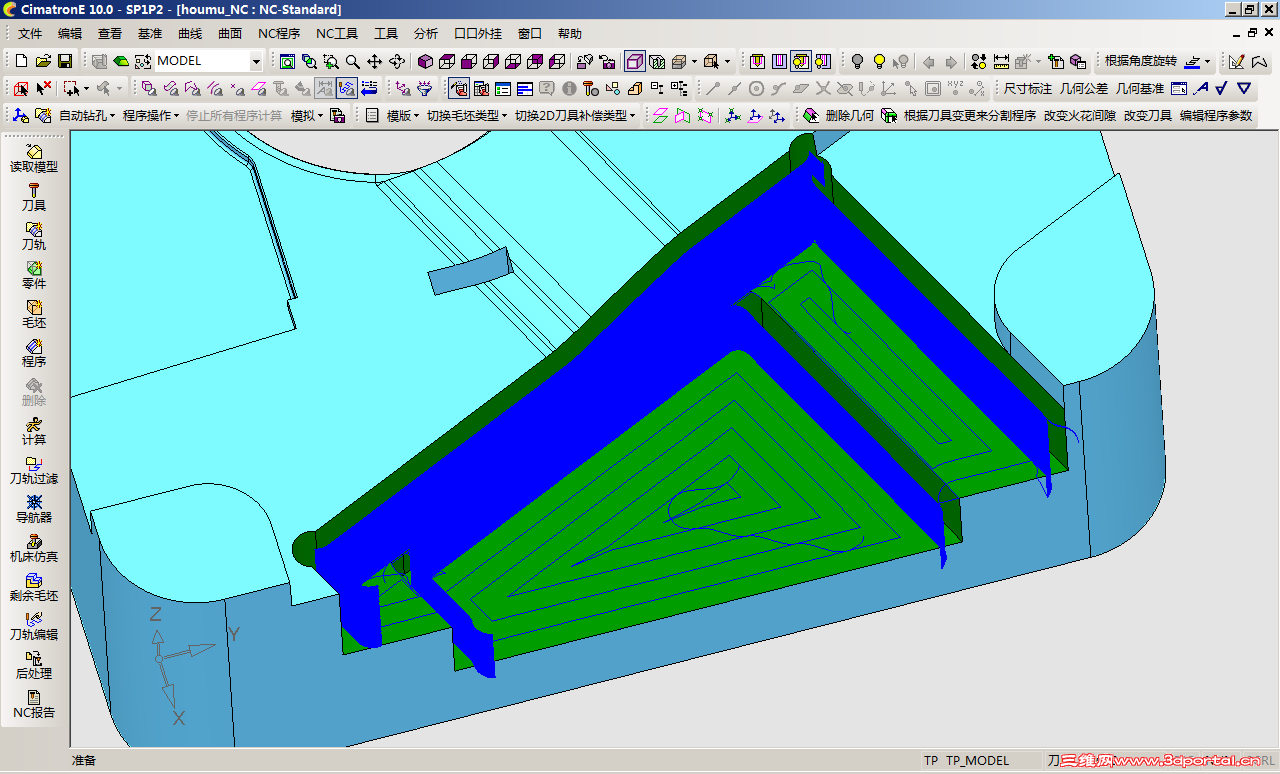
Task: Click the blue check mark icon
Action: (1222, 88)
